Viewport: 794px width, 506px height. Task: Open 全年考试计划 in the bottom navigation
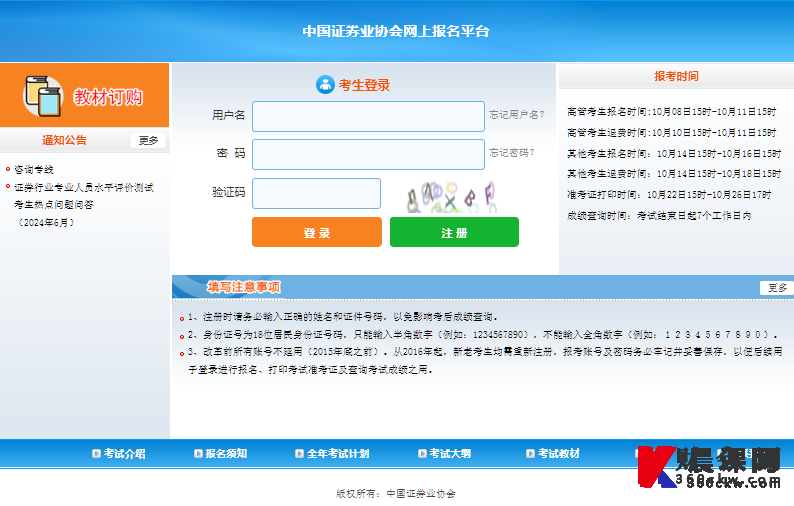[x=338, y=454]
